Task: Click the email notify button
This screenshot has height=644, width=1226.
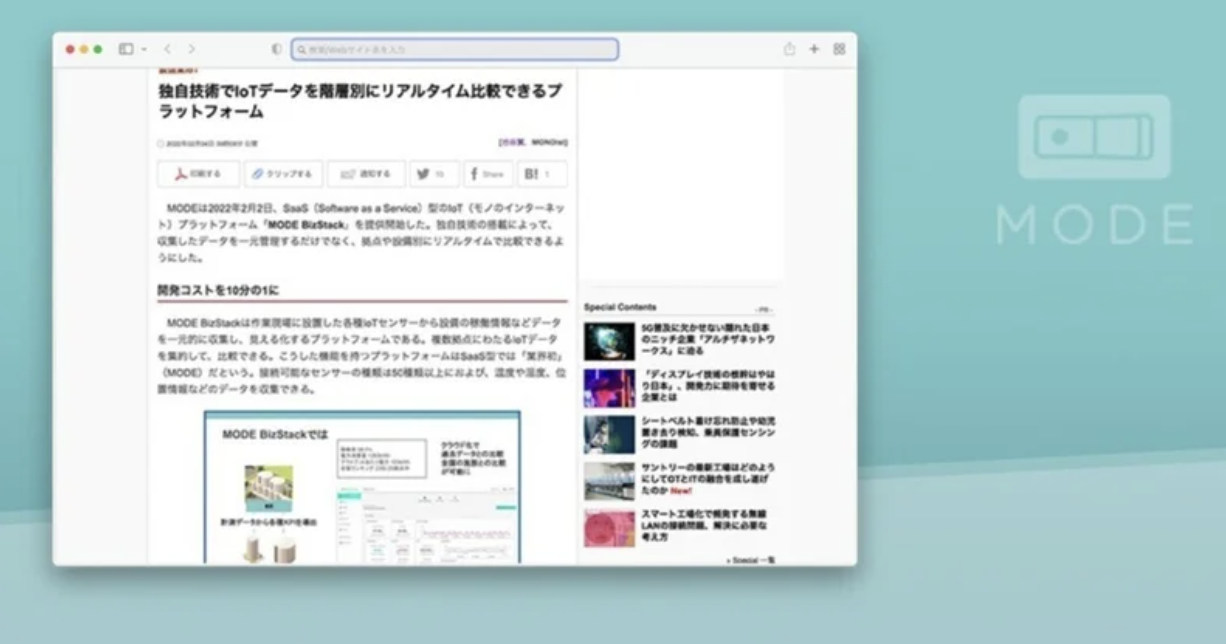Action: 366,174
